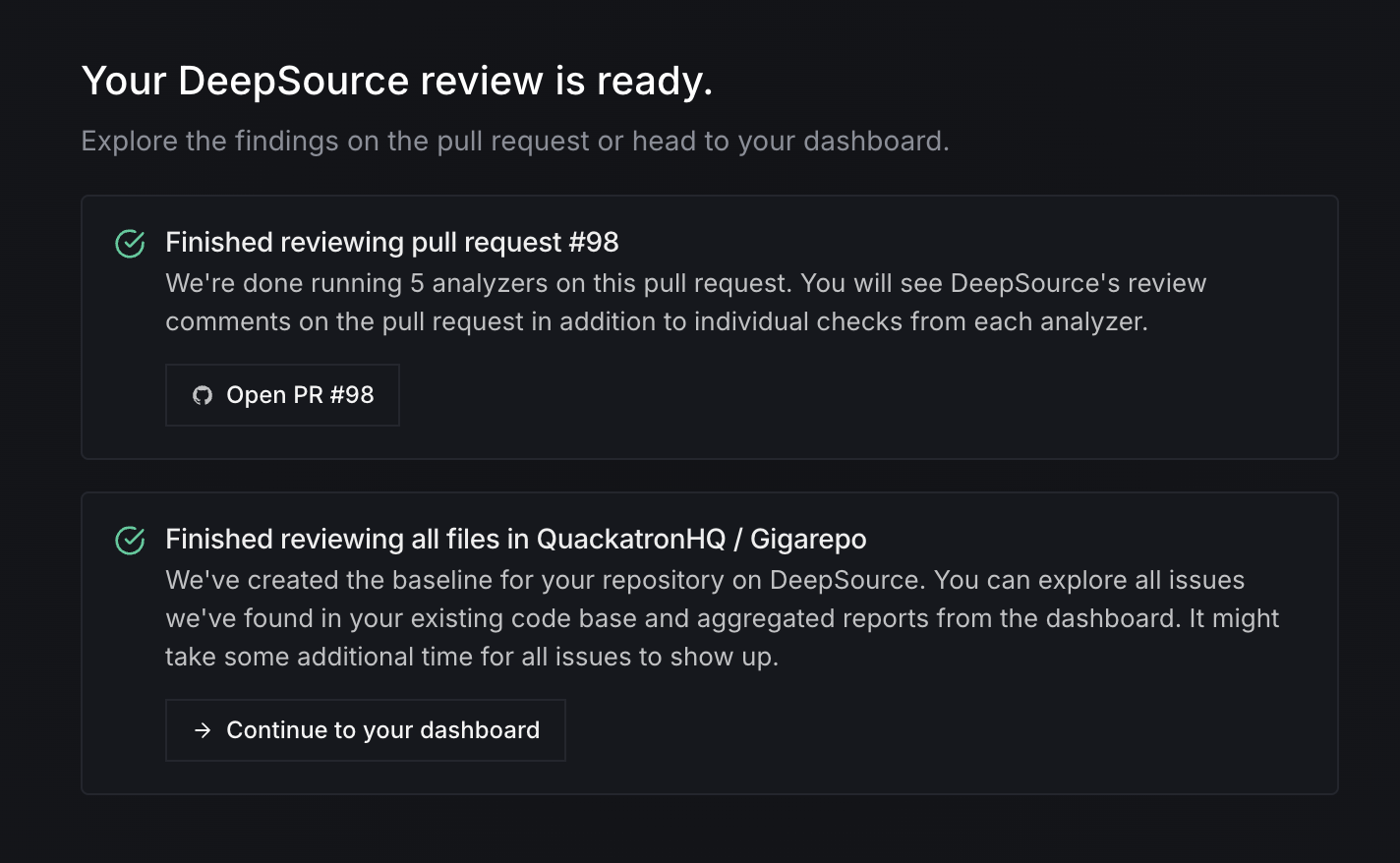Click the paragraph about running 5 analyzers

tap(685, 303)
